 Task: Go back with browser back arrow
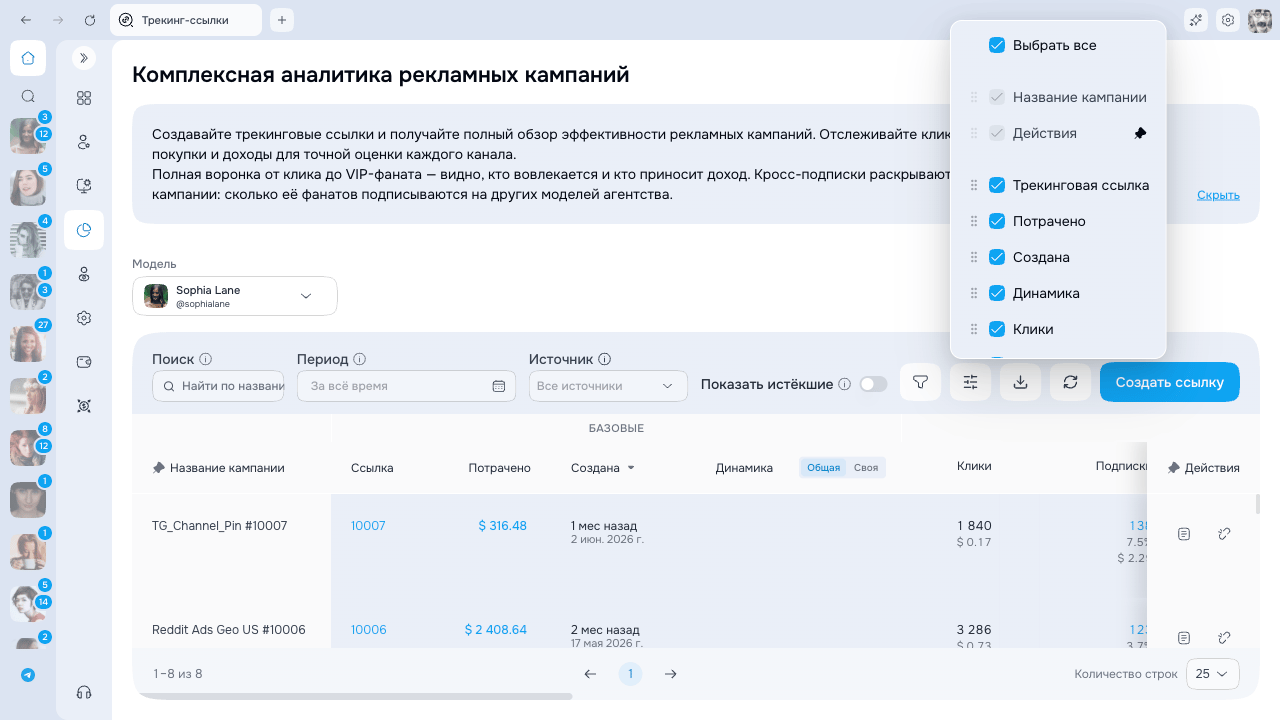pos(26,20)
